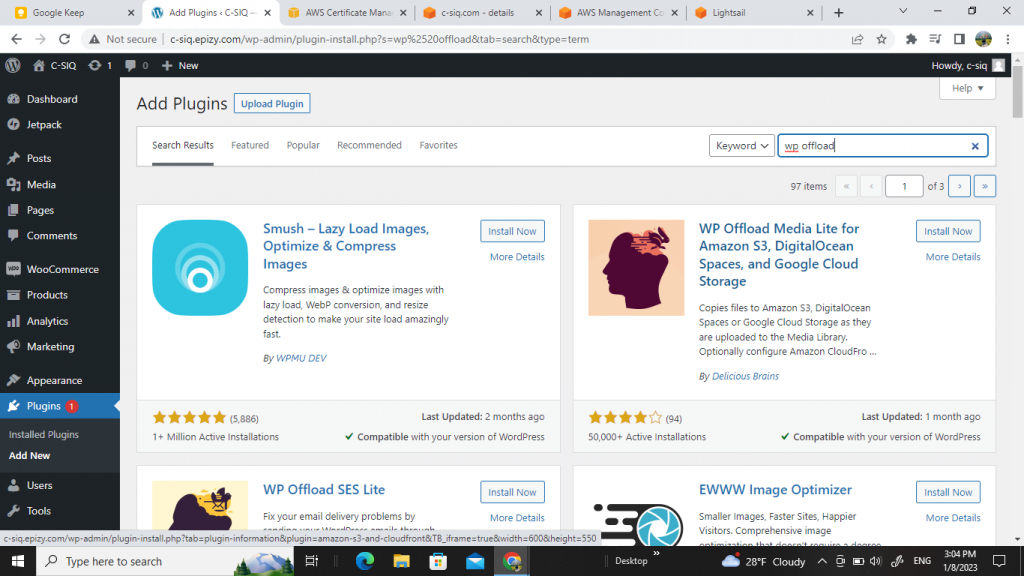The image size is (1024, 576).
Task: View More Details for WP Offload Media
Action: (x=953, y=257)
